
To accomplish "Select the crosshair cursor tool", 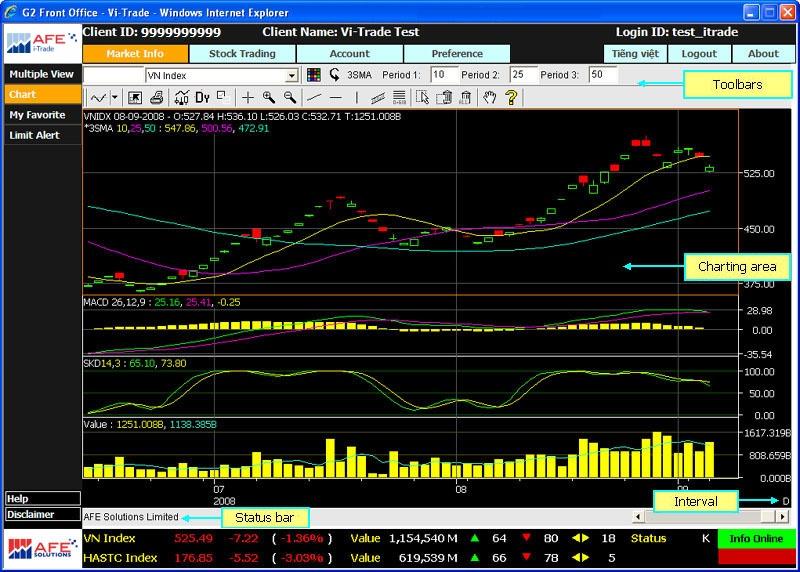I will [247, 97].
